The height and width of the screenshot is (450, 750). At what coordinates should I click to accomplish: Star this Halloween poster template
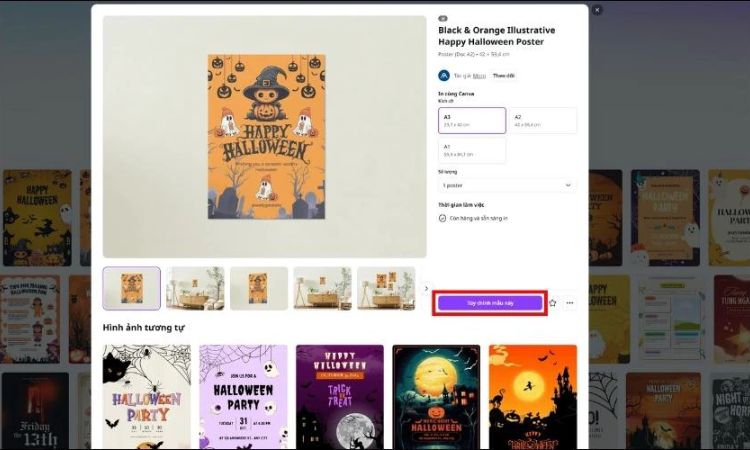(x=552, y=302)
